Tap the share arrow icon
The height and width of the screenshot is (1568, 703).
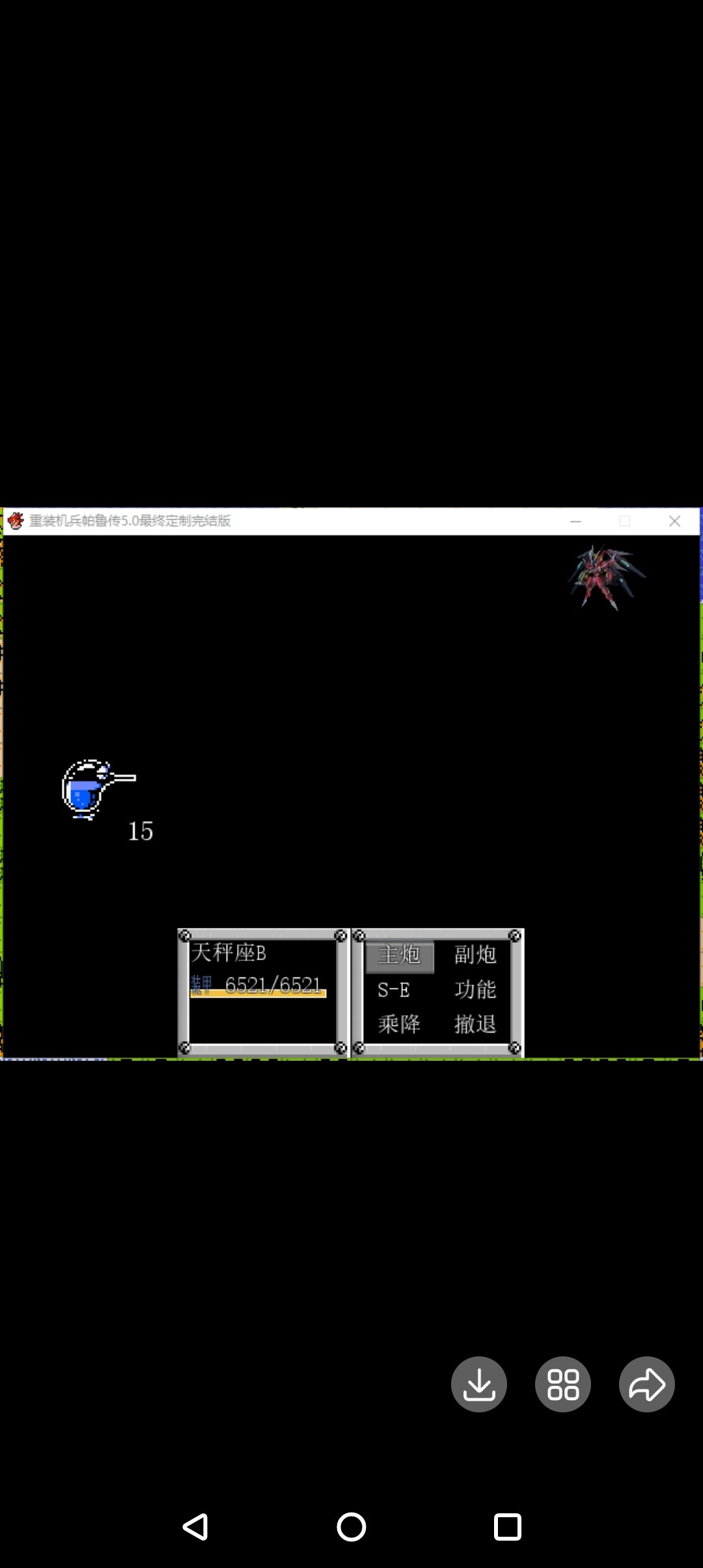[x=647, y=1384]
